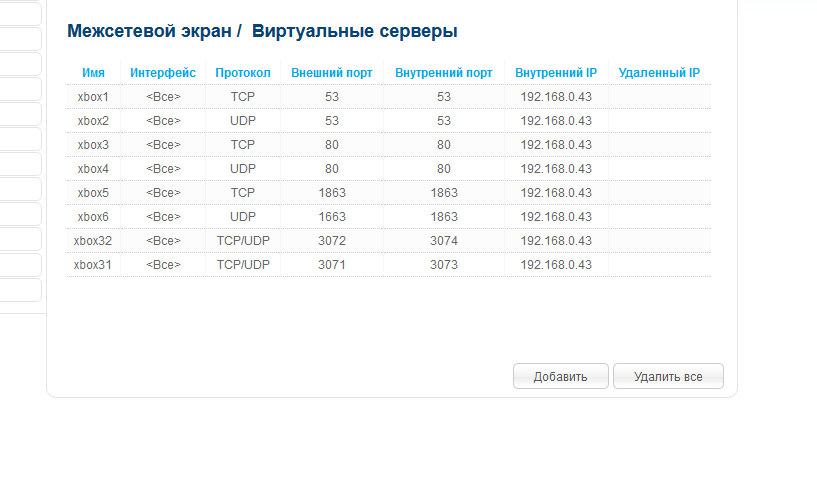Open the xbox1 virtual server row

tap(389, 97)
